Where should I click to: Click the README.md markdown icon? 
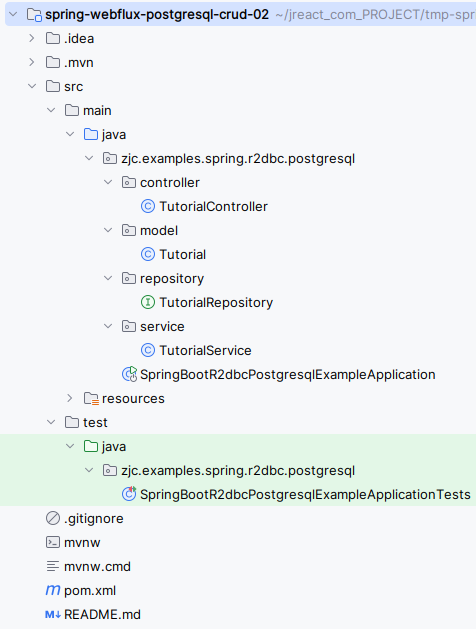(x=53, y=615)
